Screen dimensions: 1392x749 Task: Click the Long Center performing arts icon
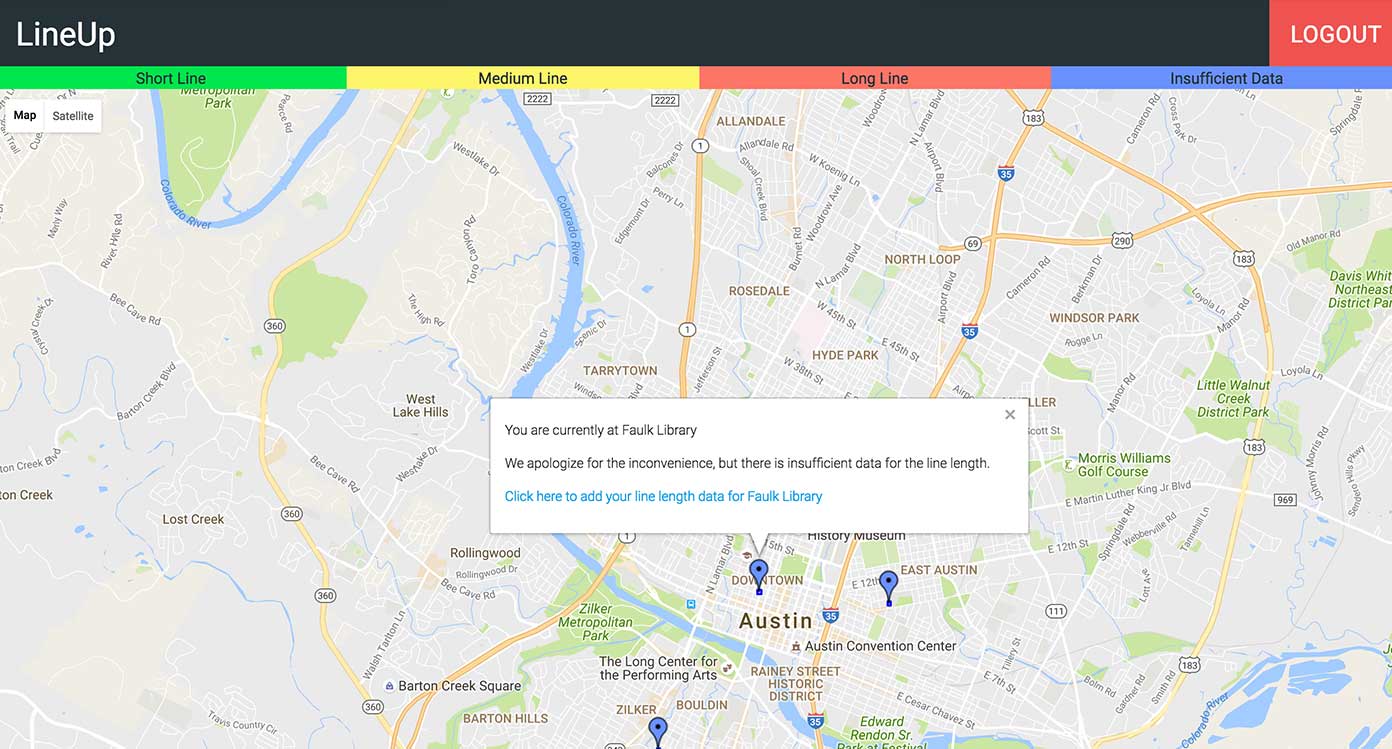point(728,668)
